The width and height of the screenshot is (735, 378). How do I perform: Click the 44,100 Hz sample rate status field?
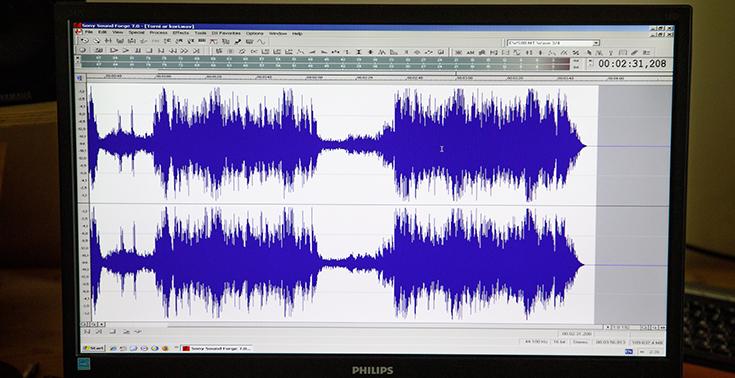pyautogui.click(x=536, y=342)
